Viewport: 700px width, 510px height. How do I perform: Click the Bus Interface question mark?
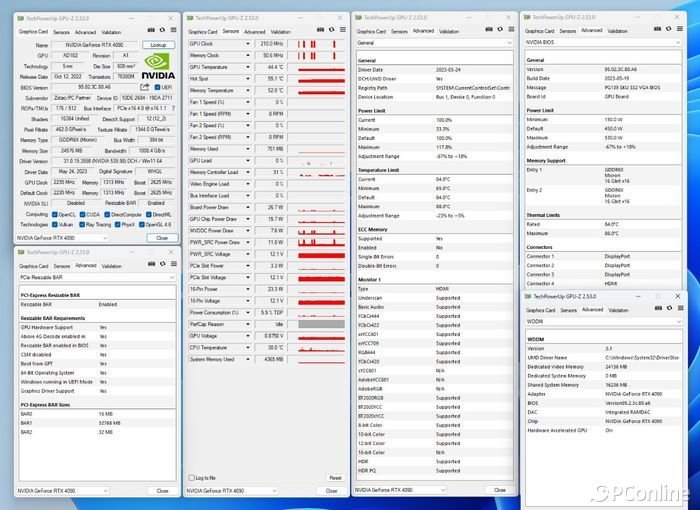pyautogui.click(x=173, y=108)
